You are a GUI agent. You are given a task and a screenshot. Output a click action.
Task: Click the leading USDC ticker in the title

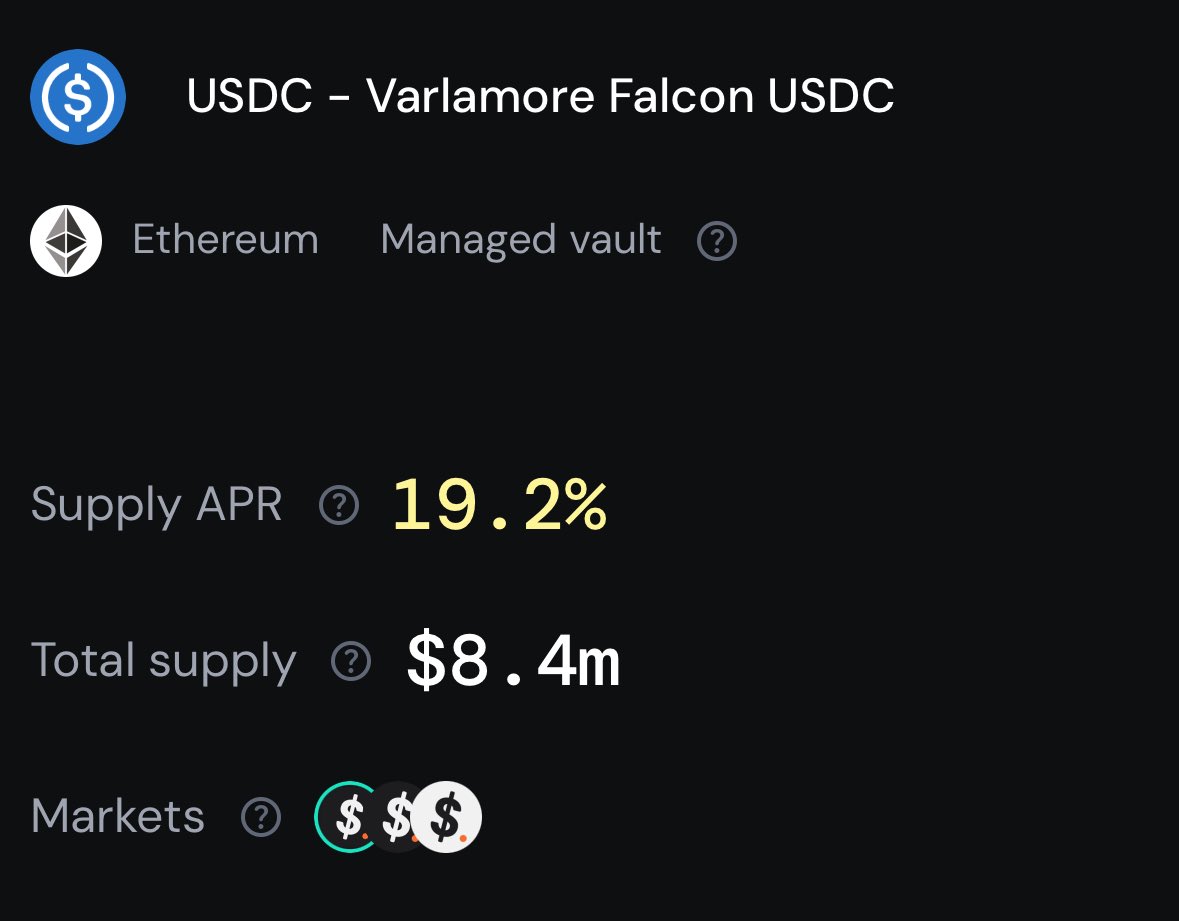point(249,96)
